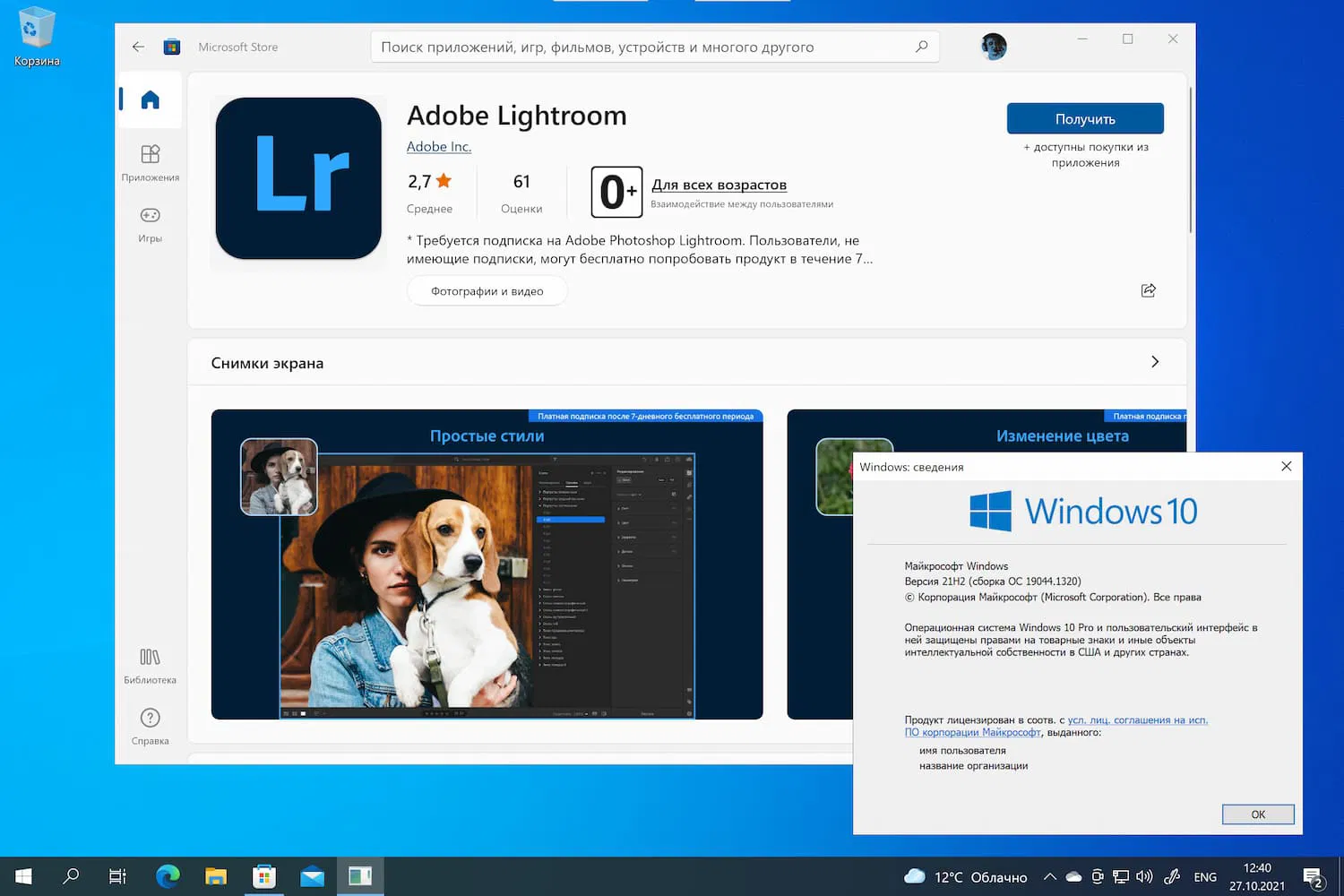Image resolution: width=1344 pixels, height=896 pixels.
Task: Open the Для всех возрастов link
Action: pyautogui.click(x=719, y=185)
